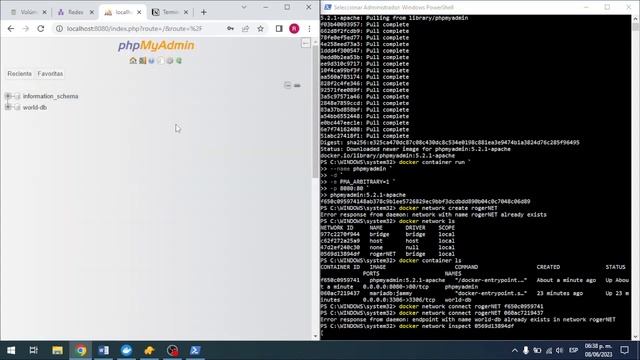
Task: Open the taskbar clock and date
Action: (598, 350)
